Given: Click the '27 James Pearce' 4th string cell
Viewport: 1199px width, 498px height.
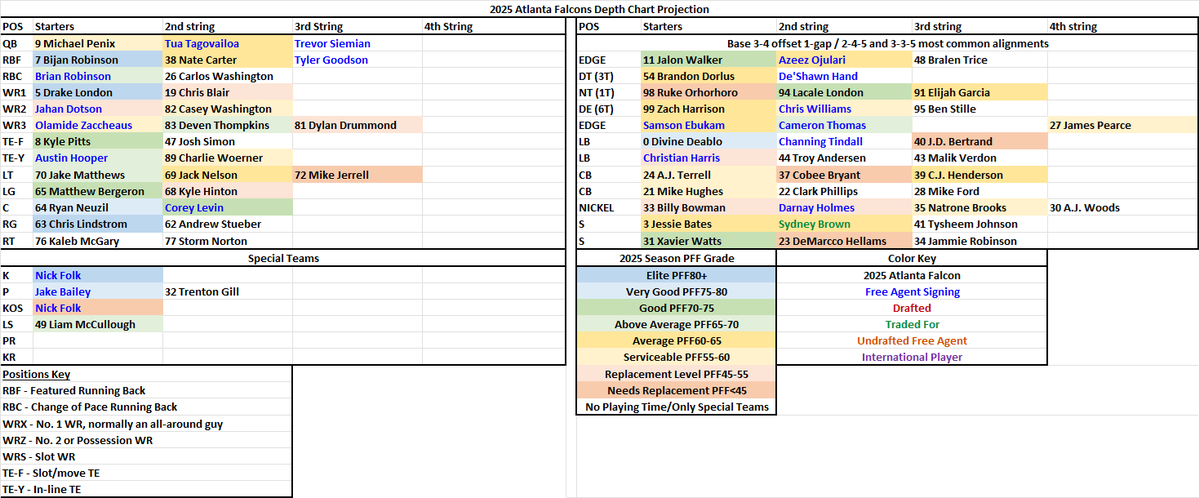Looking at the screenshot, I should tap(1123, 125).
